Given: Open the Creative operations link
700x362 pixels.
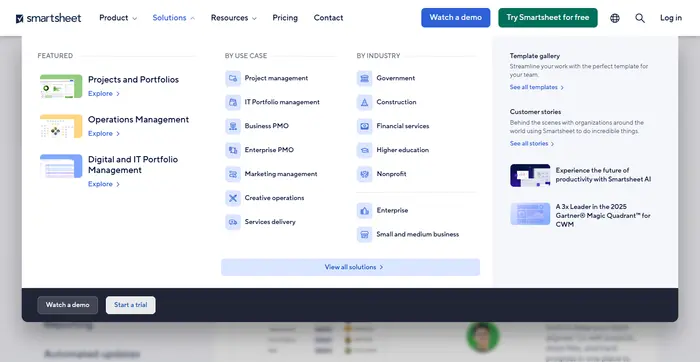Looking at the screenshot, I should (274, 198).
